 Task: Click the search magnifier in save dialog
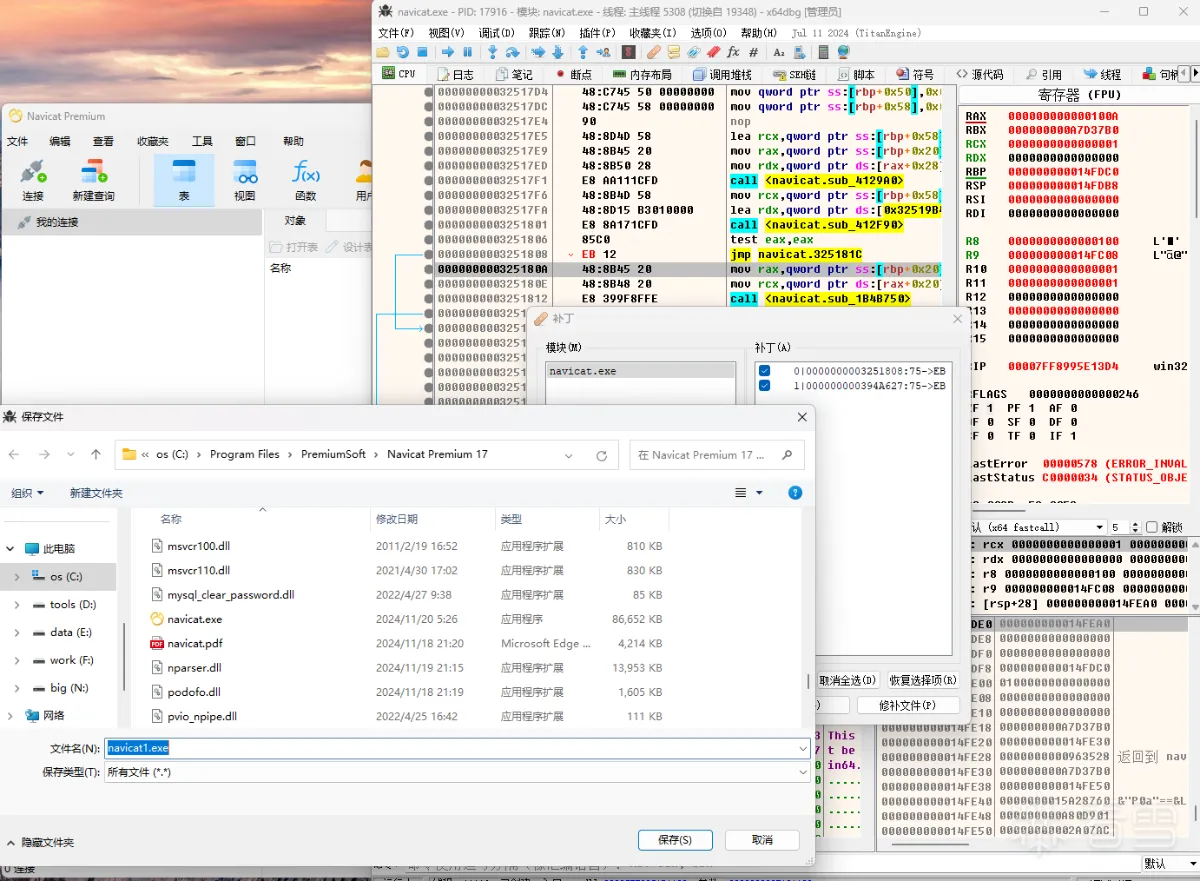787,455
